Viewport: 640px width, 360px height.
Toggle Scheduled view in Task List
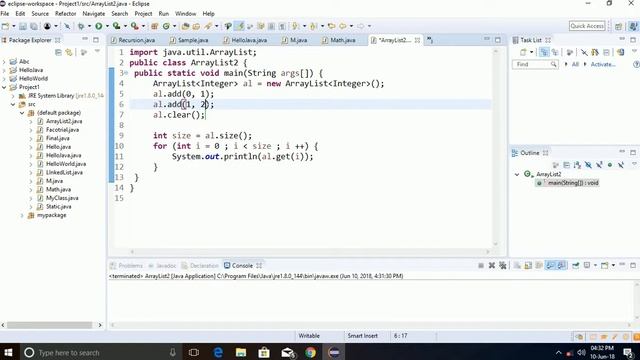point(555,52)
